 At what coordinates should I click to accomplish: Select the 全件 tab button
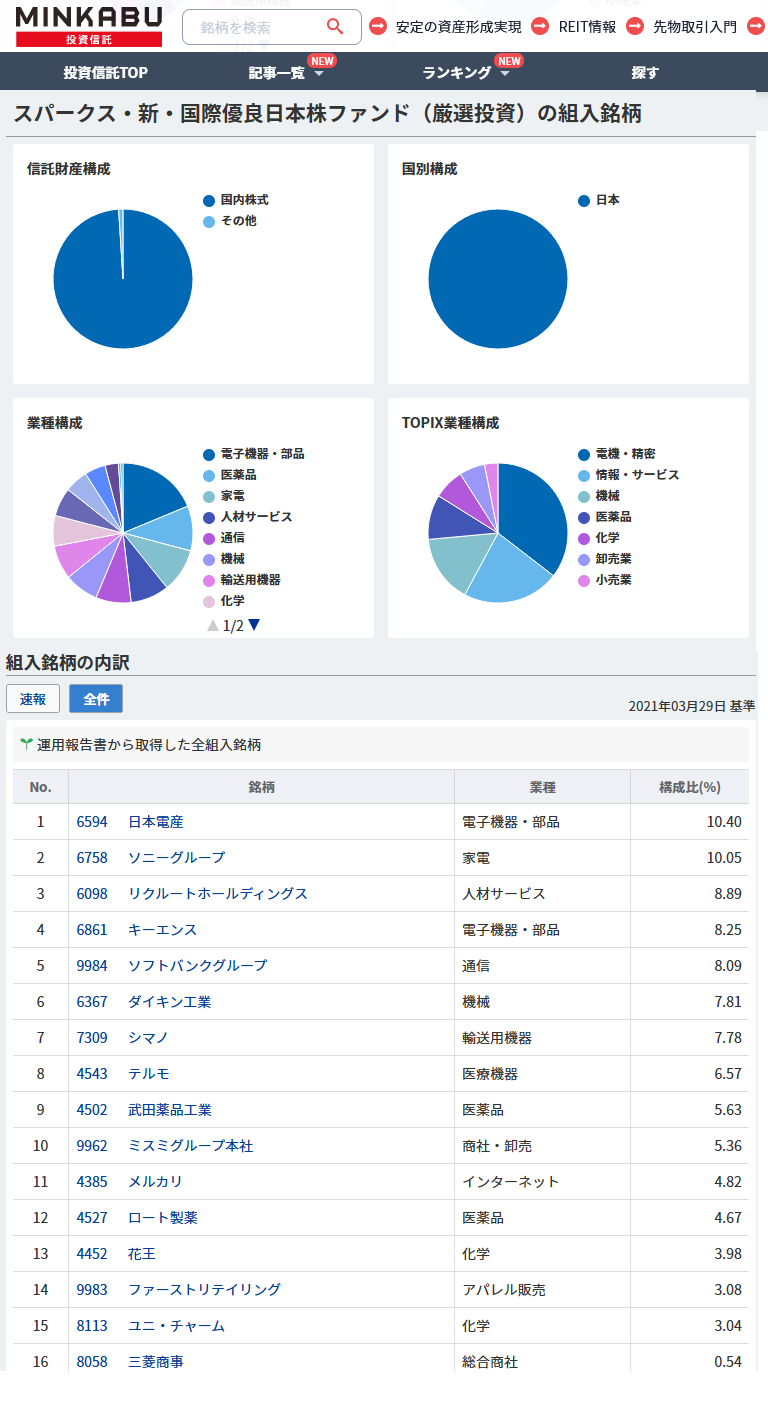click(96, 699)
